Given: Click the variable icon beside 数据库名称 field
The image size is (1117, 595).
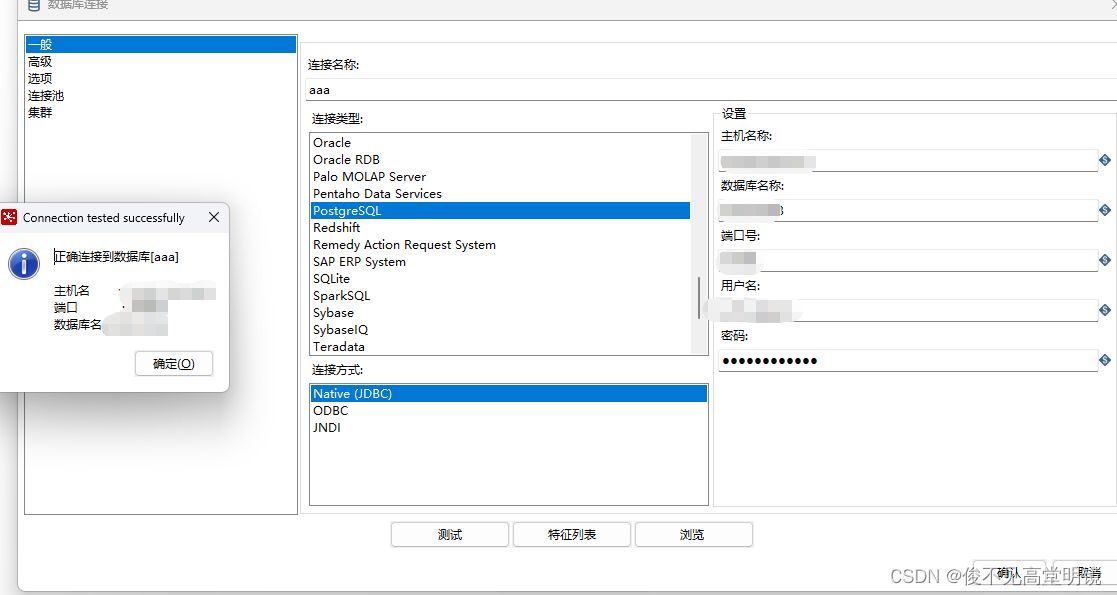Looking at the screenshot, I should click(x=1104, y=210).
